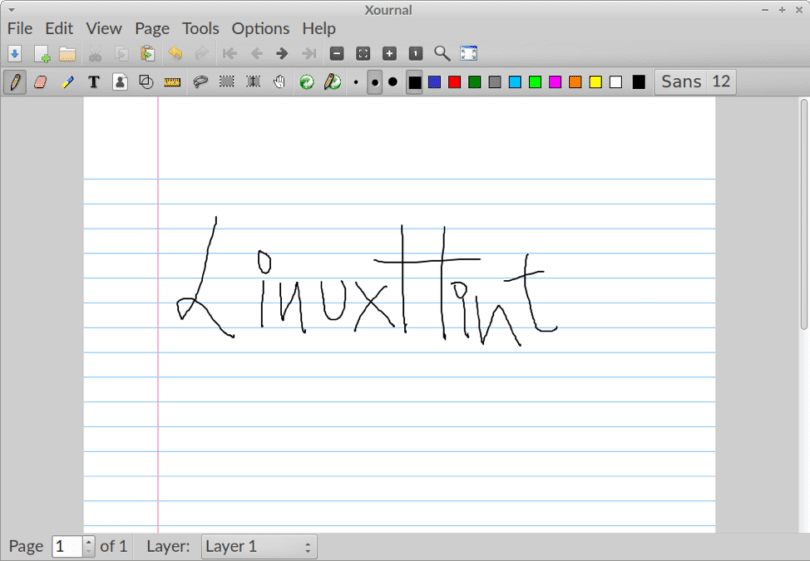Toggle fullscreen mode icon

[x=469, y=53]
